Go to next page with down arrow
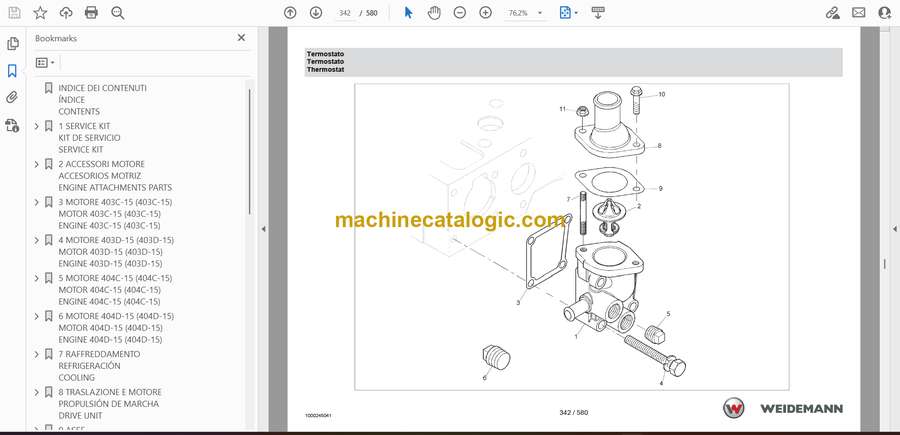The height and width of the screenshot is (435, 900). point(316,13)
